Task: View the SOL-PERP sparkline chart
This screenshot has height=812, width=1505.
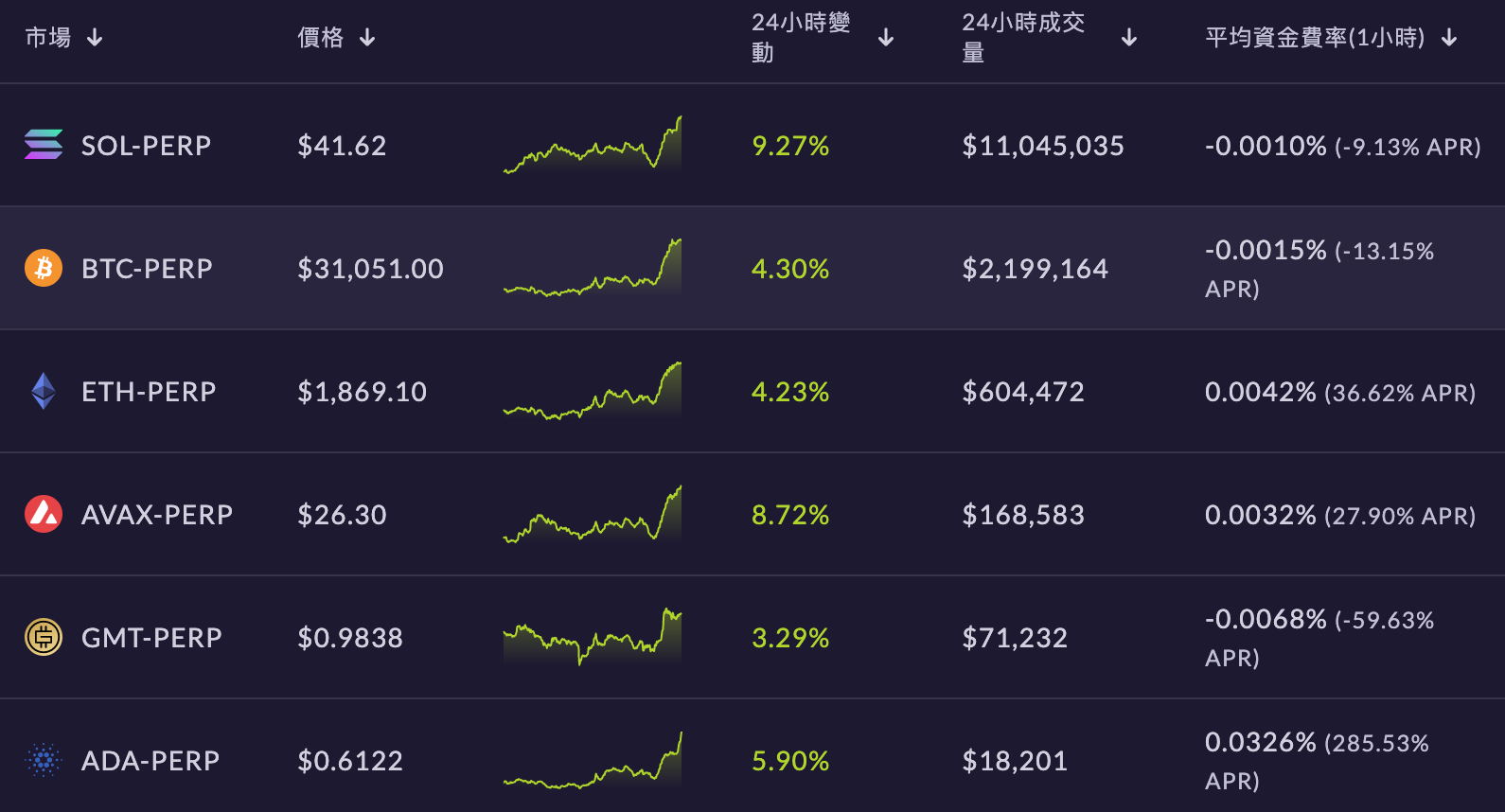Action: point(593,145)
